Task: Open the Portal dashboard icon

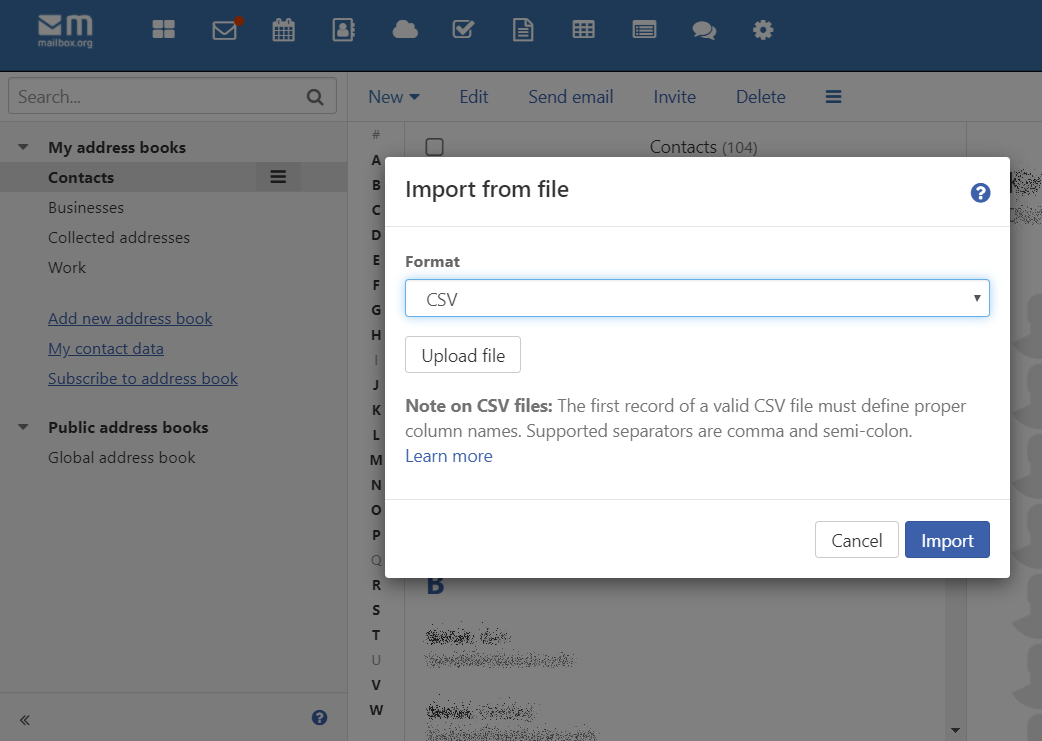Action: point(163,30)
